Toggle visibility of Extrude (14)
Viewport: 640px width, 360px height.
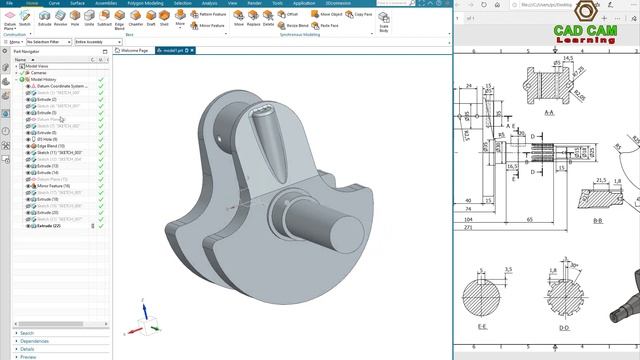click(x=28, y=173)
